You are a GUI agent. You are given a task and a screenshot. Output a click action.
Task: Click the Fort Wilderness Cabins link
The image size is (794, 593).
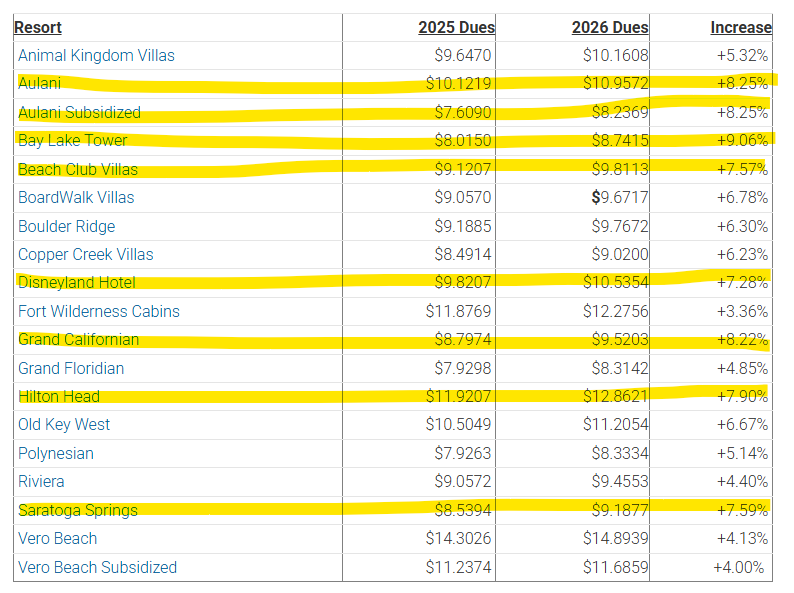tap(99, 311)
